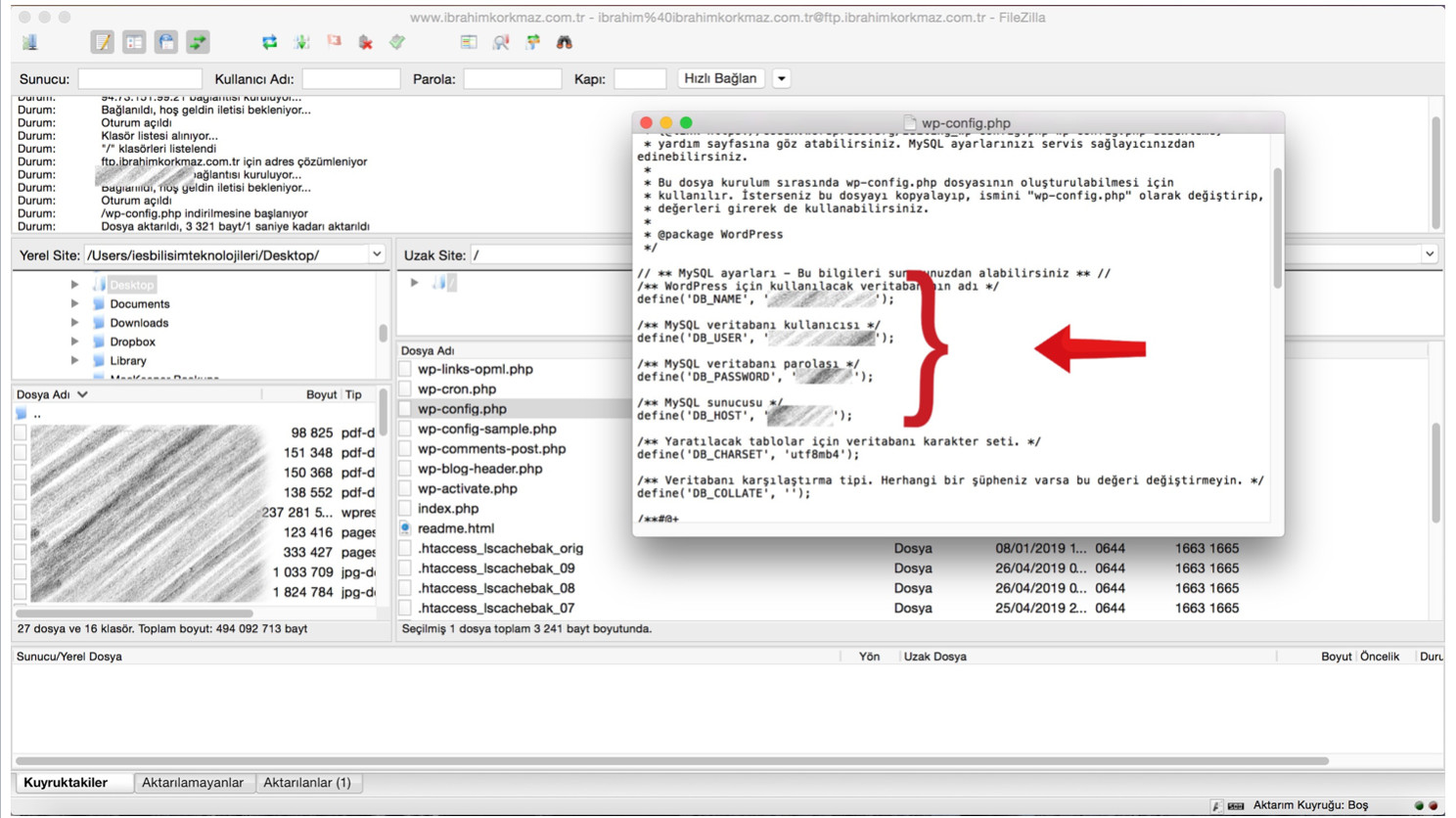The image size is (1456, 818).
Task: Open the Hızlı Bağlan history dropdown arrow
Action: coord(781,78)
